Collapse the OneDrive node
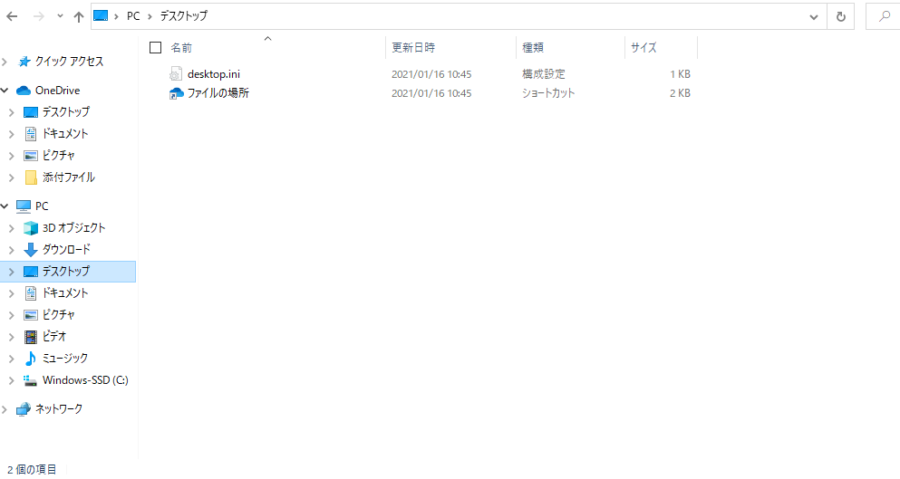This screenshot has height=479, width=900. 5,90
